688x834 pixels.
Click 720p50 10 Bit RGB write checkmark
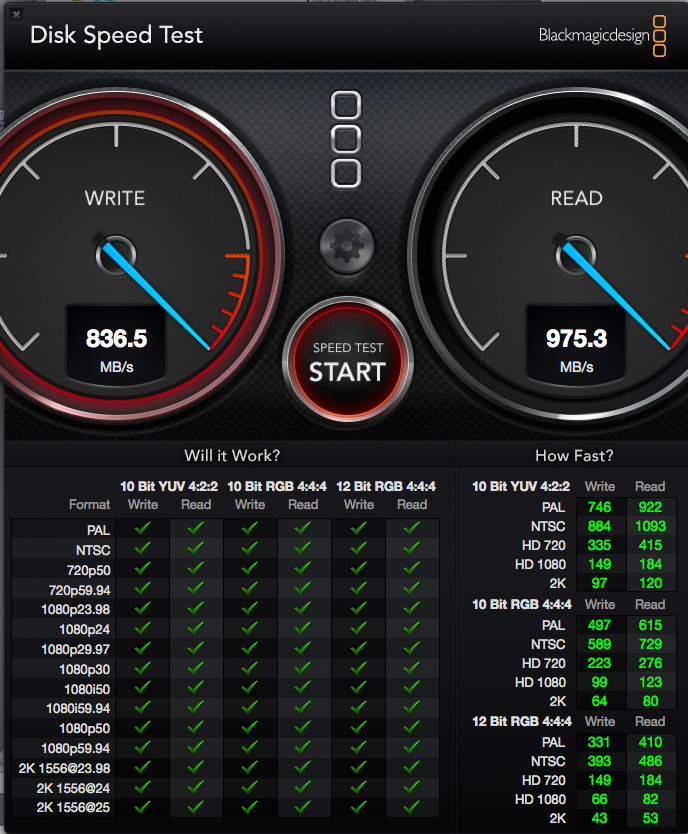[249, 568]
